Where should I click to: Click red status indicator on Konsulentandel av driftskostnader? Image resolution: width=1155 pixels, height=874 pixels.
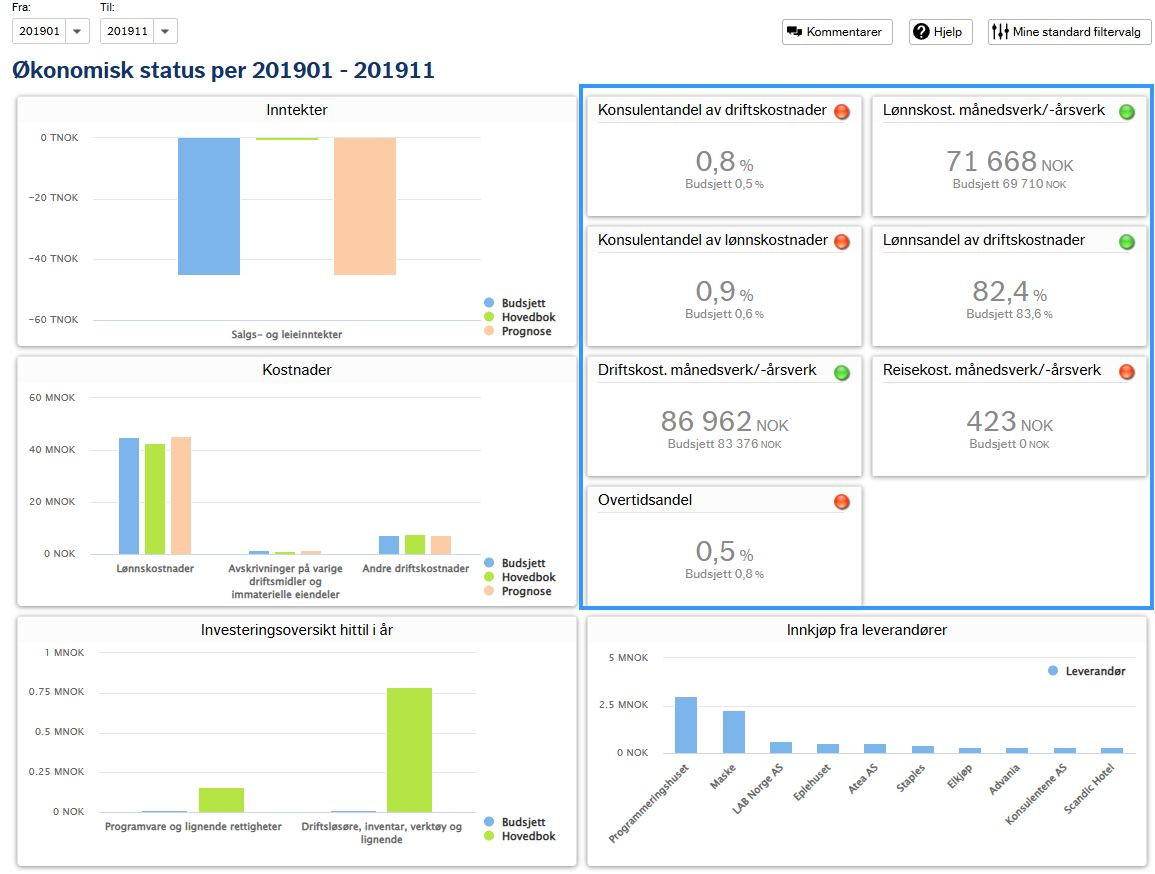click(x=841, y=111)
